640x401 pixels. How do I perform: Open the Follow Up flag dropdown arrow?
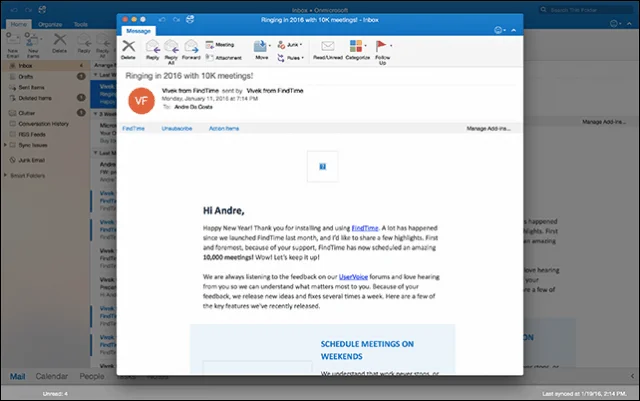[x=391, y=45]
